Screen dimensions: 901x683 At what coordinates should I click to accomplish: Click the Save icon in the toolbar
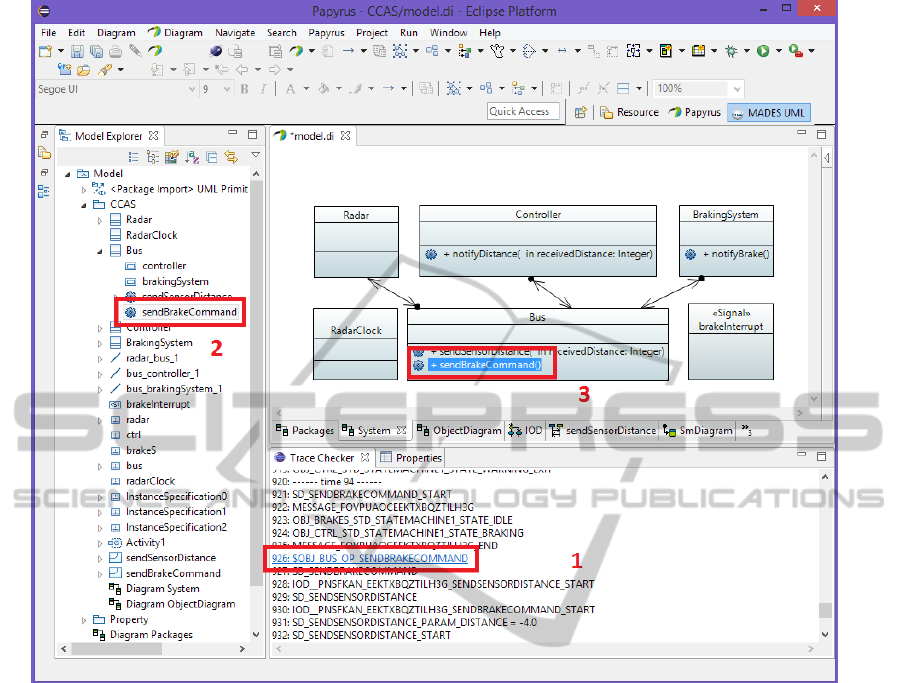(x=77, y=51)
